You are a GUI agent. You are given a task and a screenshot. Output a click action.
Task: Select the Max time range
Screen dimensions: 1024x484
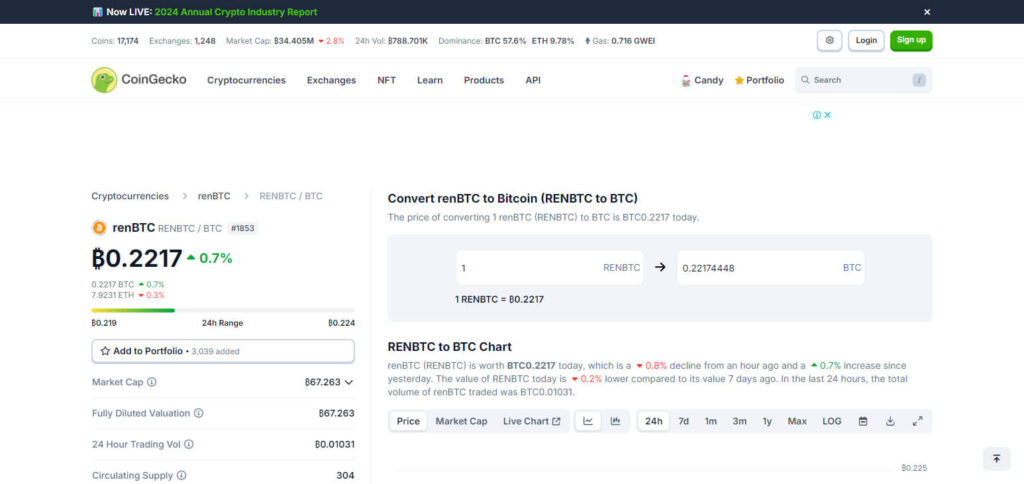(x=797, y=421)
